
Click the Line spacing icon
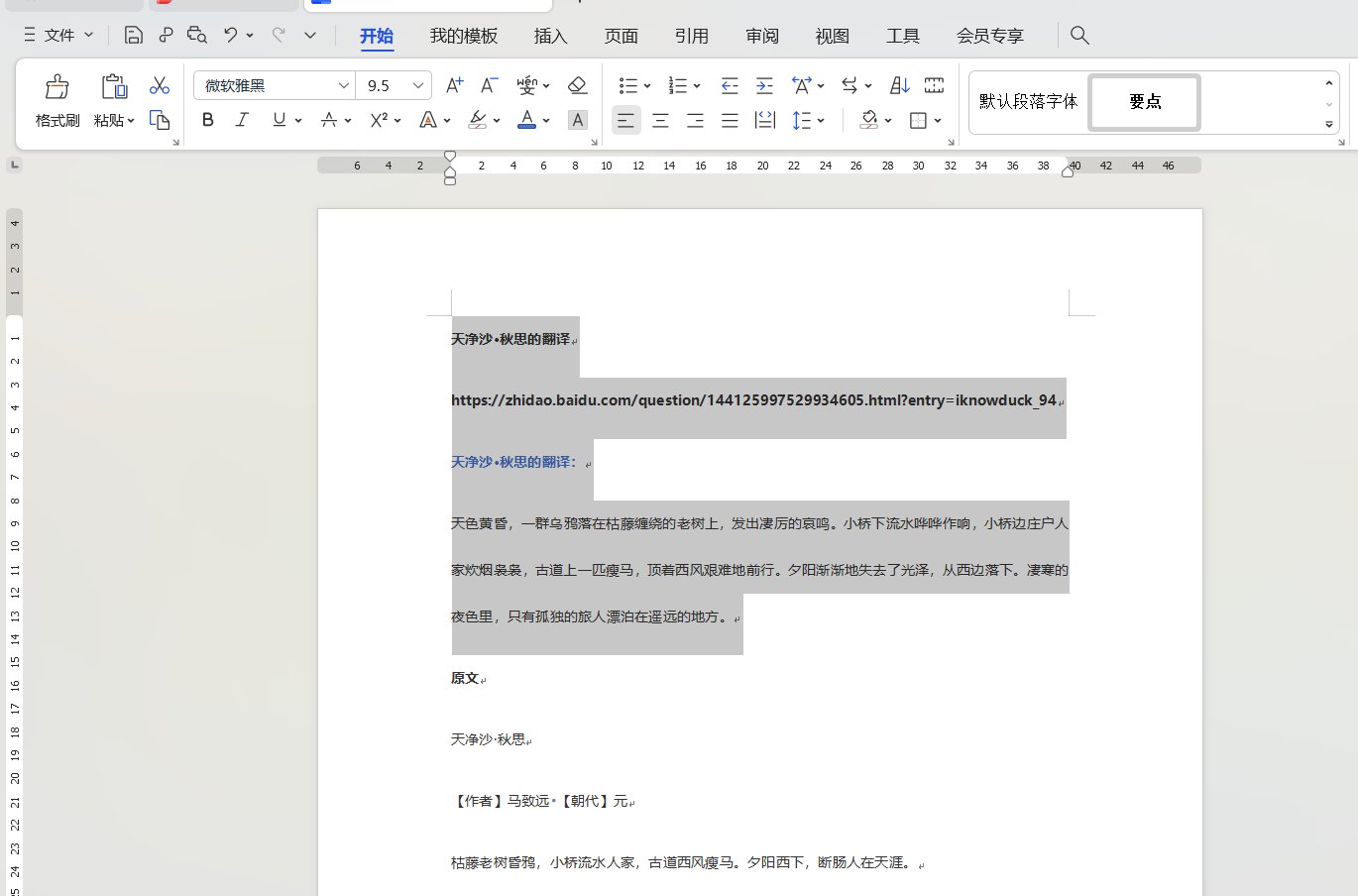(802, 120)
